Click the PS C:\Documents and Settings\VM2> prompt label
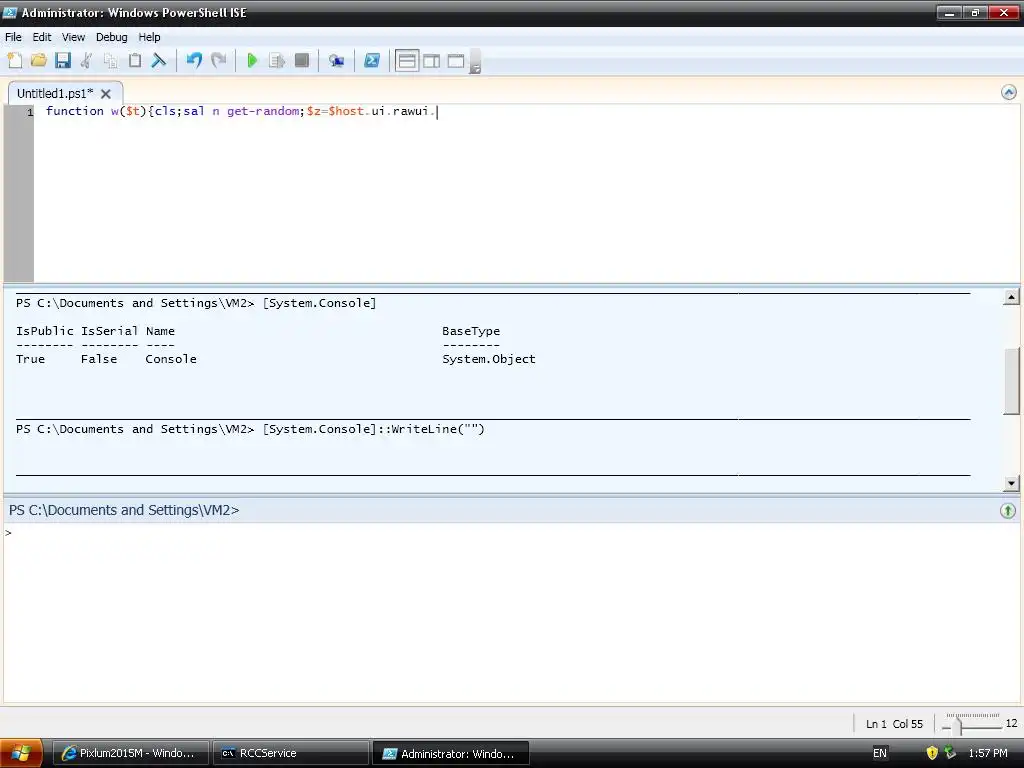Screen dimensions: 1024x768 click(x=124, y=511)
